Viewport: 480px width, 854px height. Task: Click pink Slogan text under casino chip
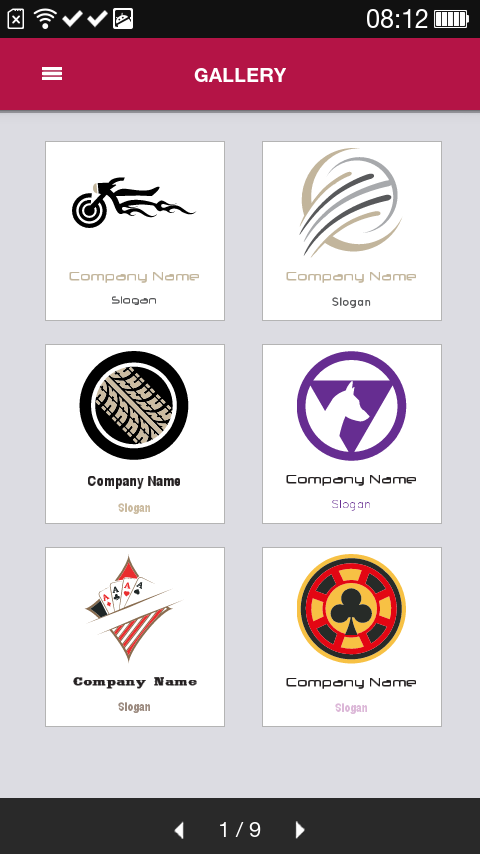[x=351, y=708]
